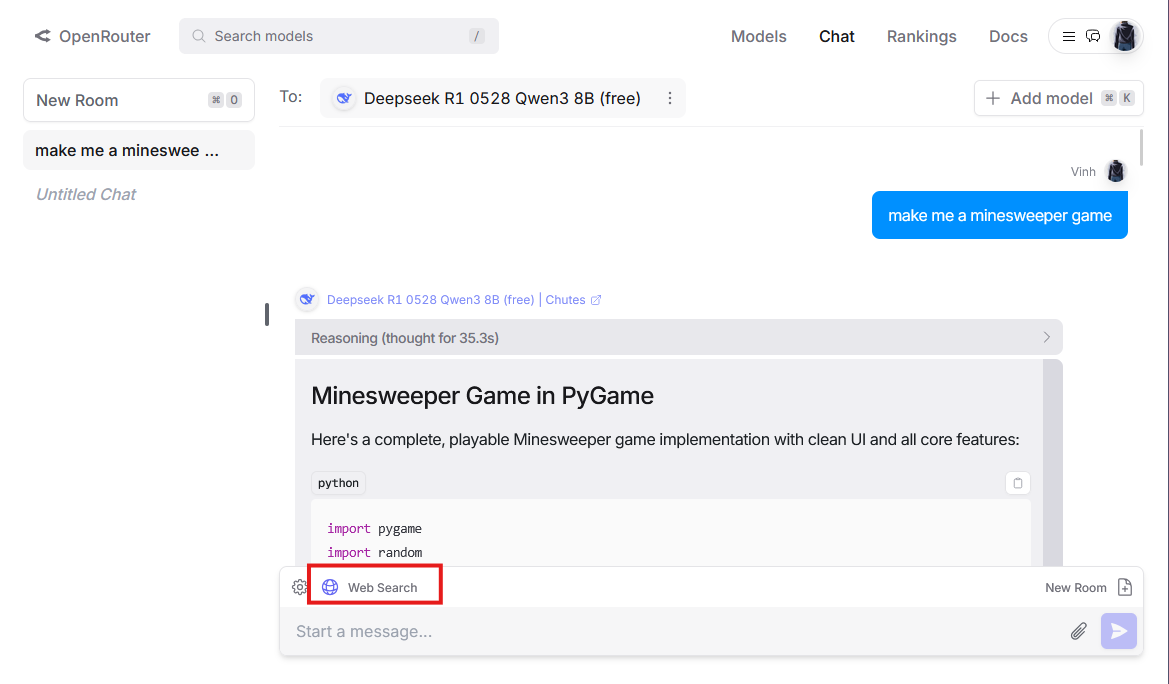Open the Chutes provider link

tap(573, 300)
